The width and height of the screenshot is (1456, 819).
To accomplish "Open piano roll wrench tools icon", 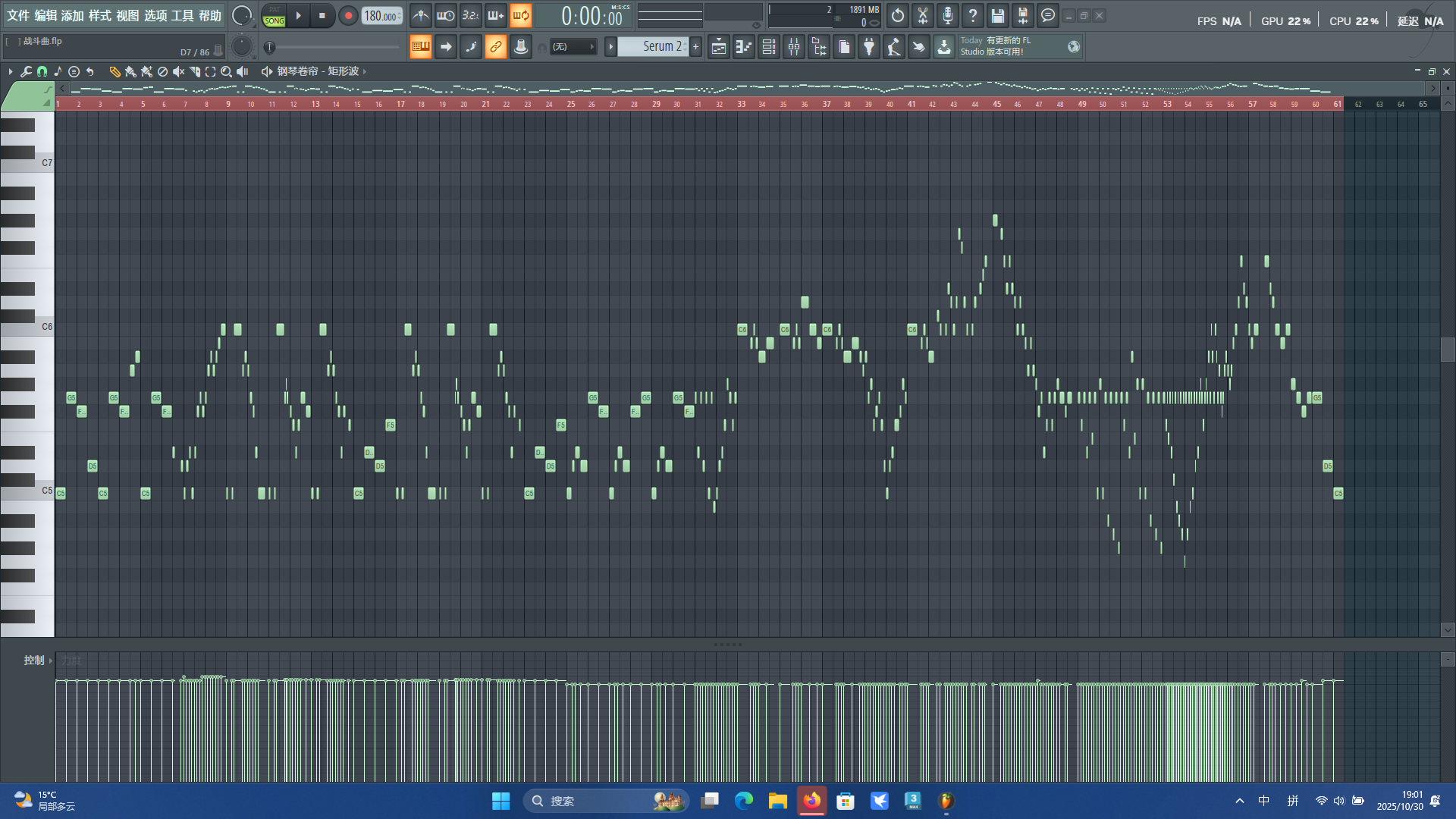I will coord(26,71).
